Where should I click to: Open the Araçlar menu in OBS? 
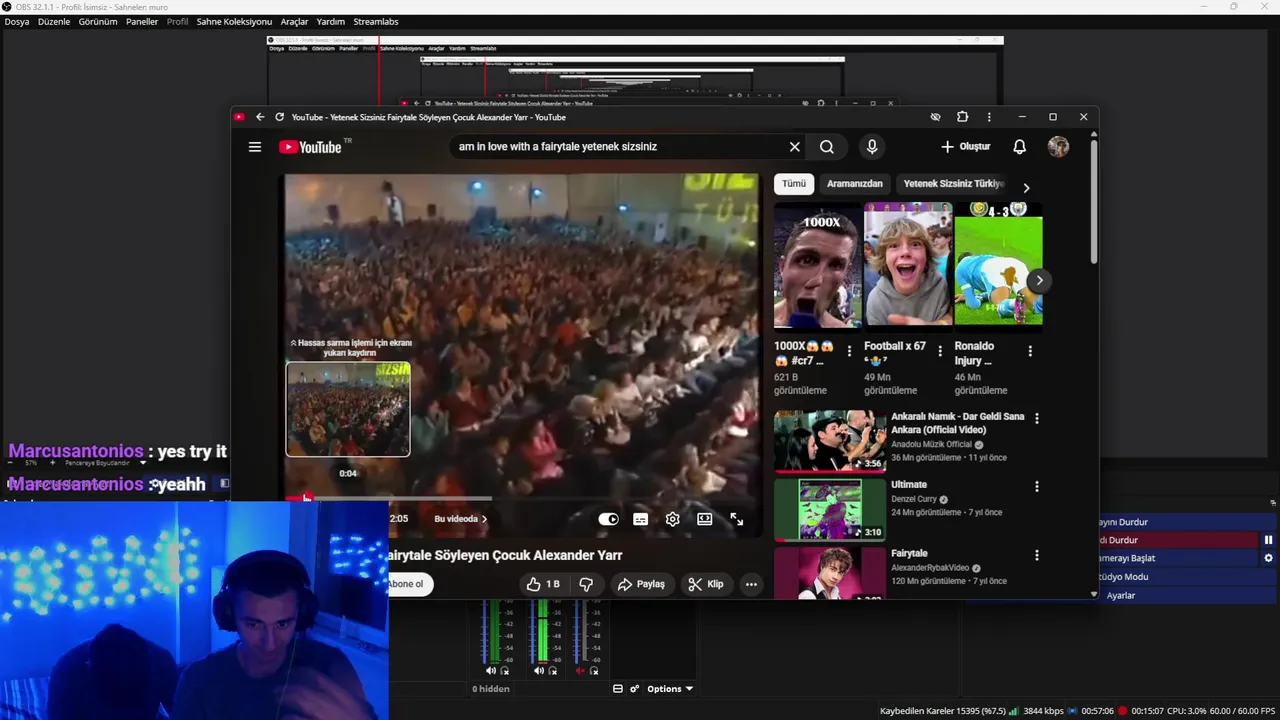tap(294, 22)
